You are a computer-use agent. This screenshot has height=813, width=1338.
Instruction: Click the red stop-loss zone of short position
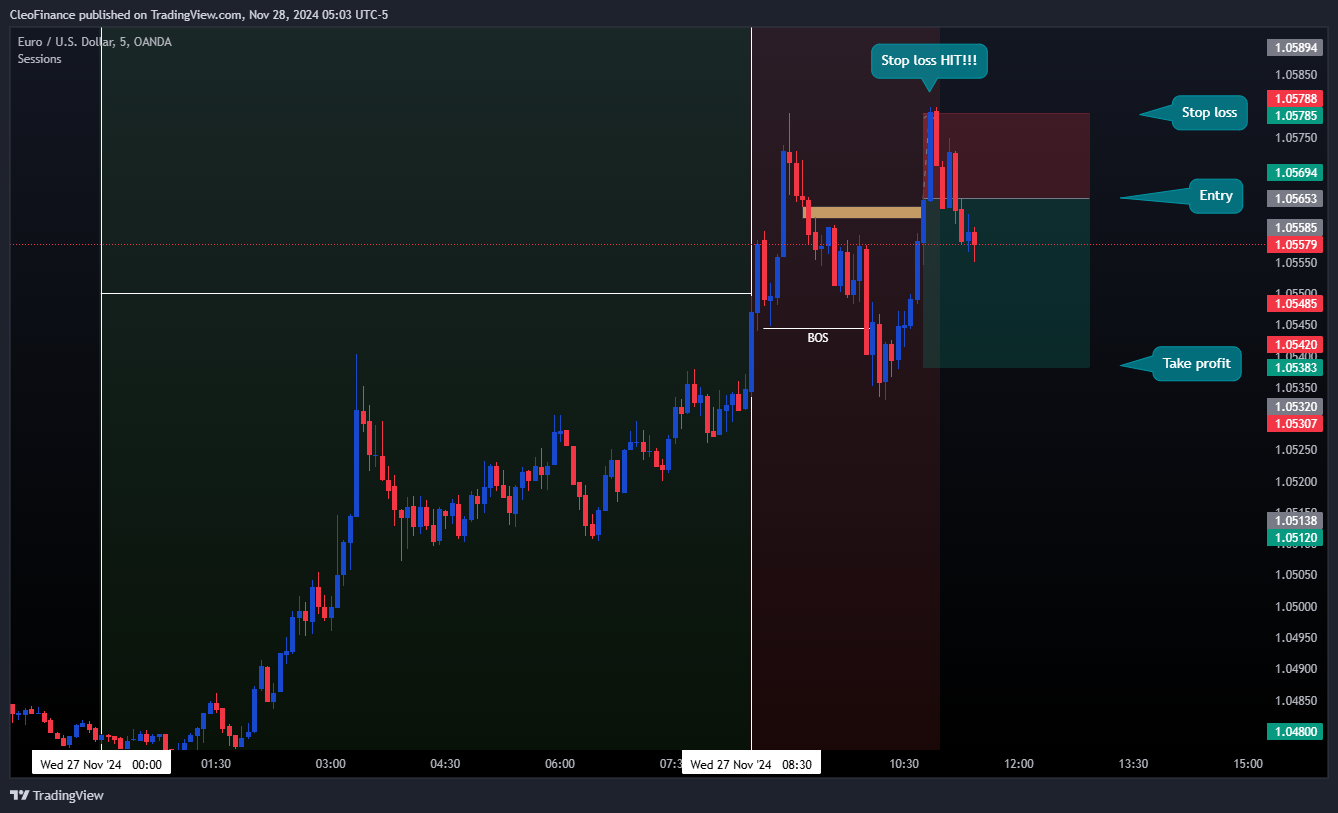1006,155
